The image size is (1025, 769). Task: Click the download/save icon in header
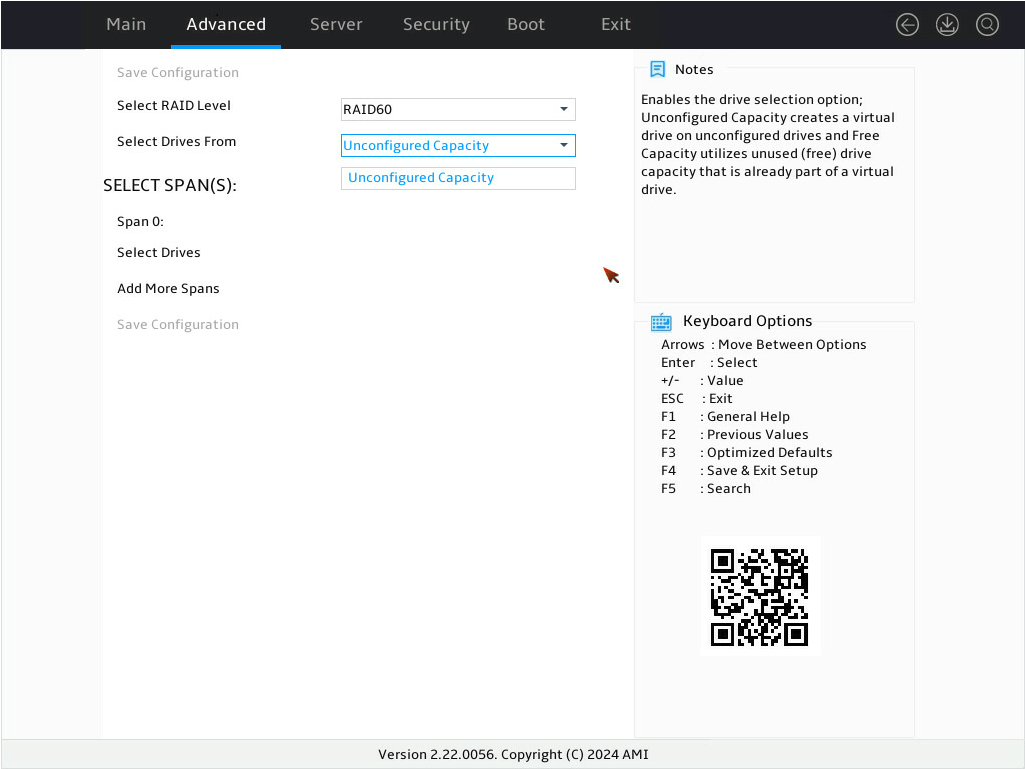click(947, 25)
